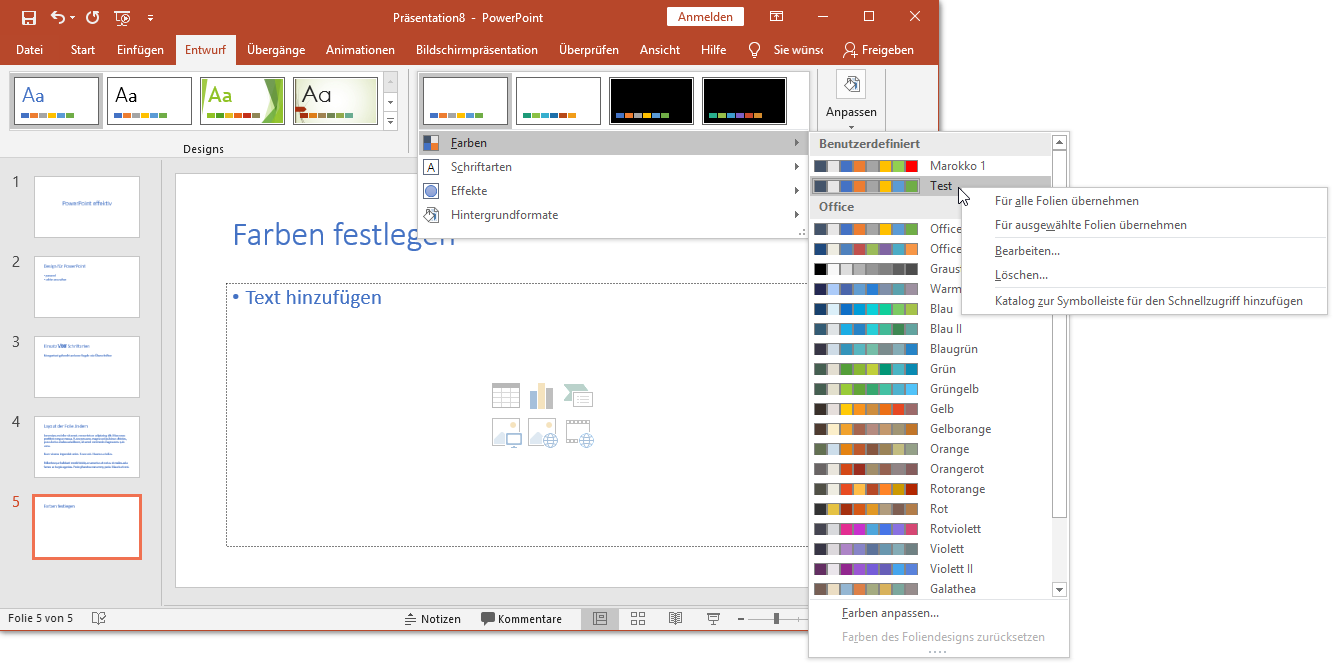Choose the Test custom color scheme
The width and height of the screenshot is (1341, 664).
[x=930, y=186]
